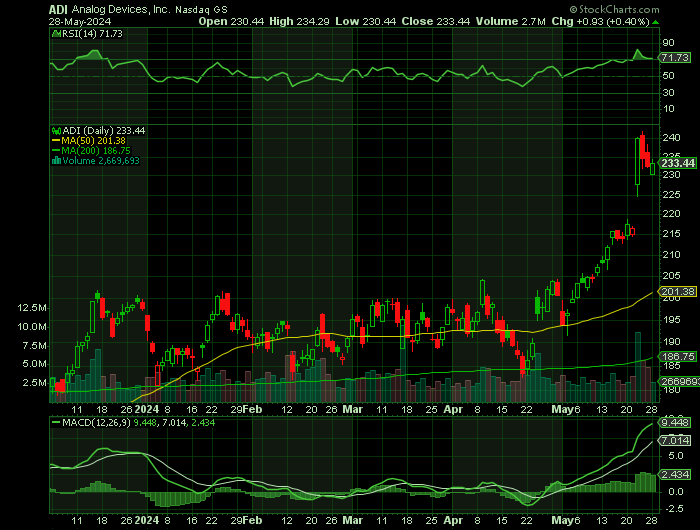Click the RSI(14) legend line icon
The height and width of the screenshot is (530, 700).
click(56, 33)
